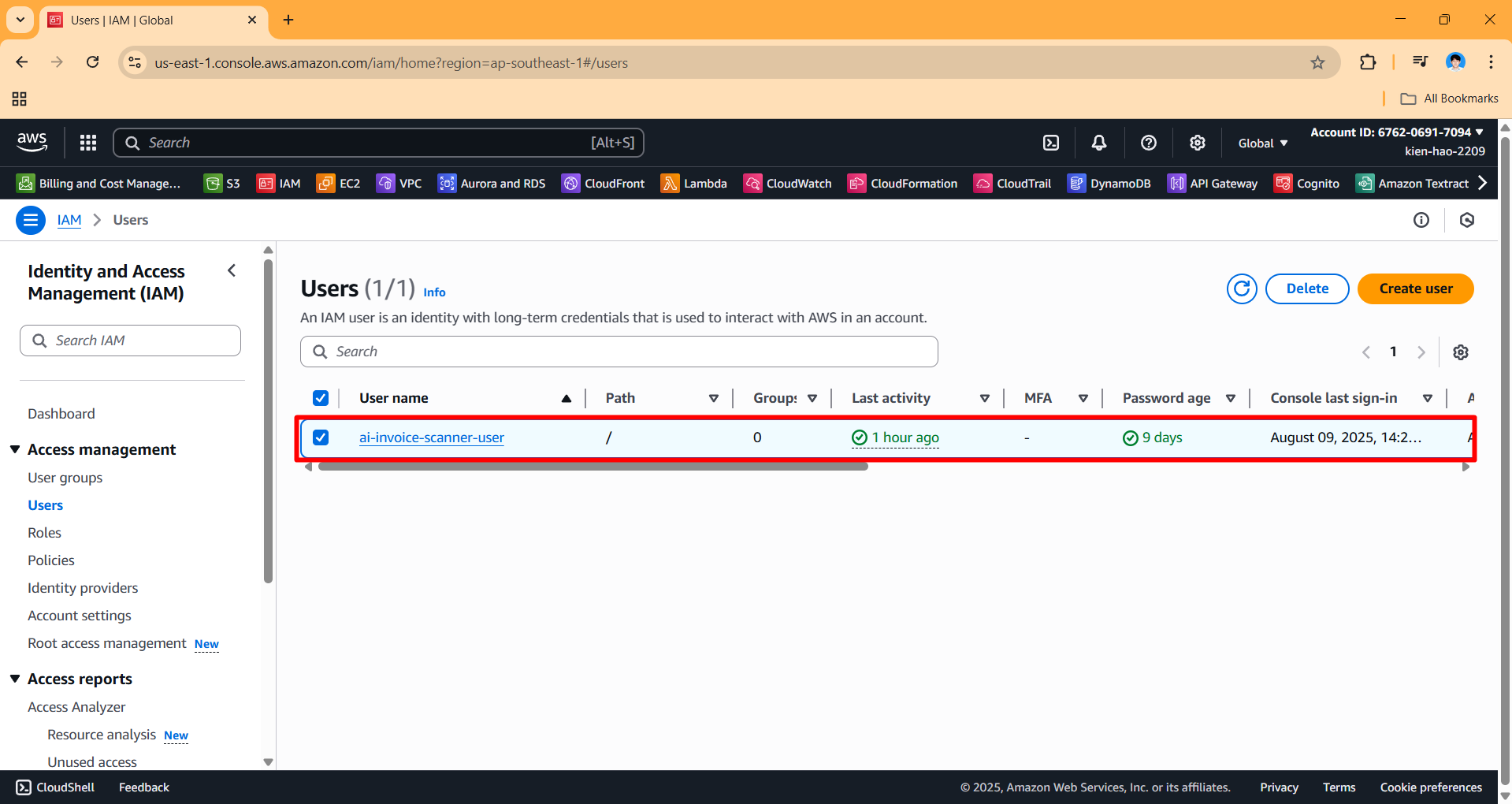This screenshot has width=1512, height=804.
Task: Open the Lambda service bookmark
Action: pos(693,183)
